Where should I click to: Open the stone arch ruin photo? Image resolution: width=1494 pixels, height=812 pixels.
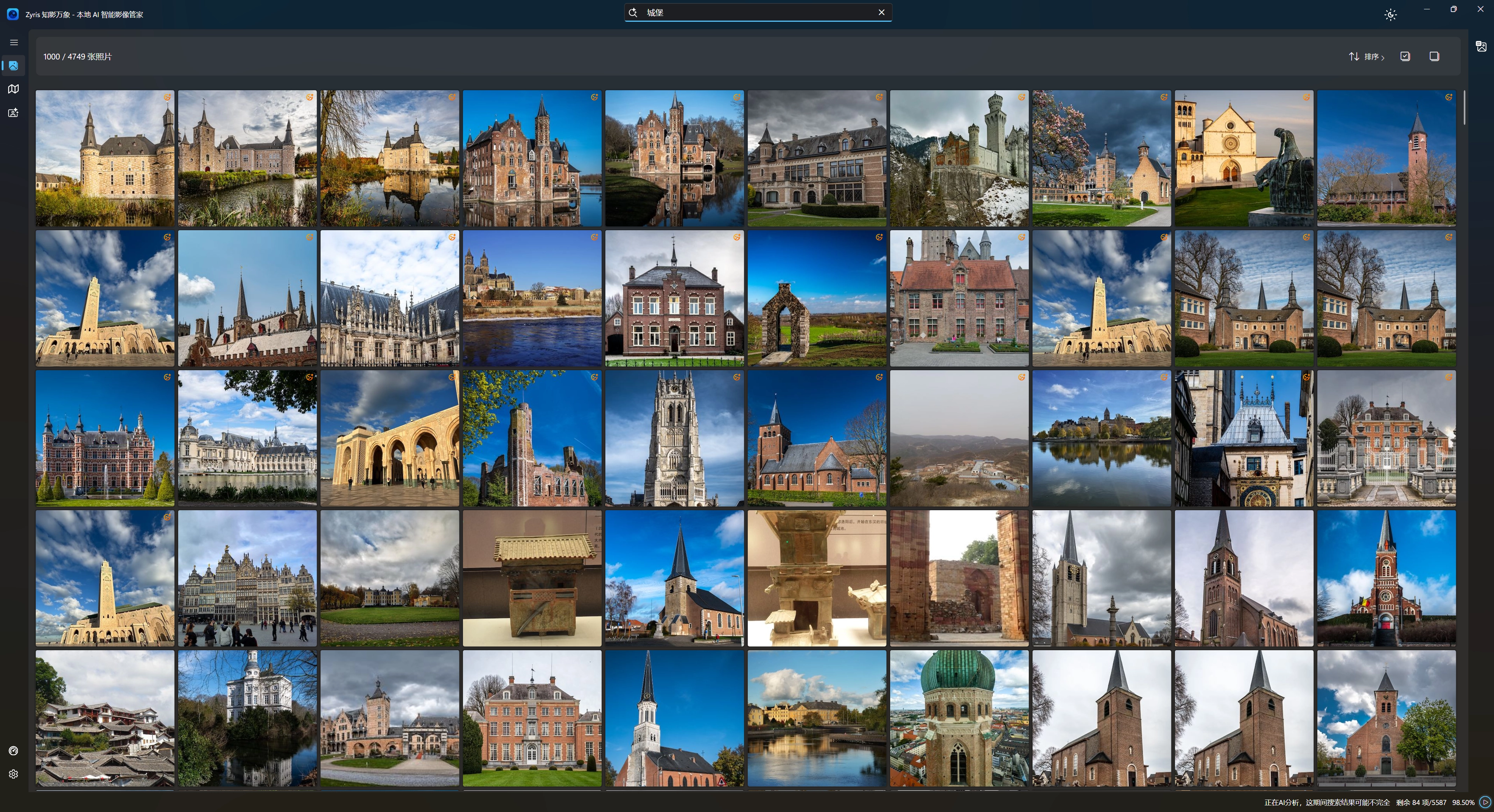[817, 299]
